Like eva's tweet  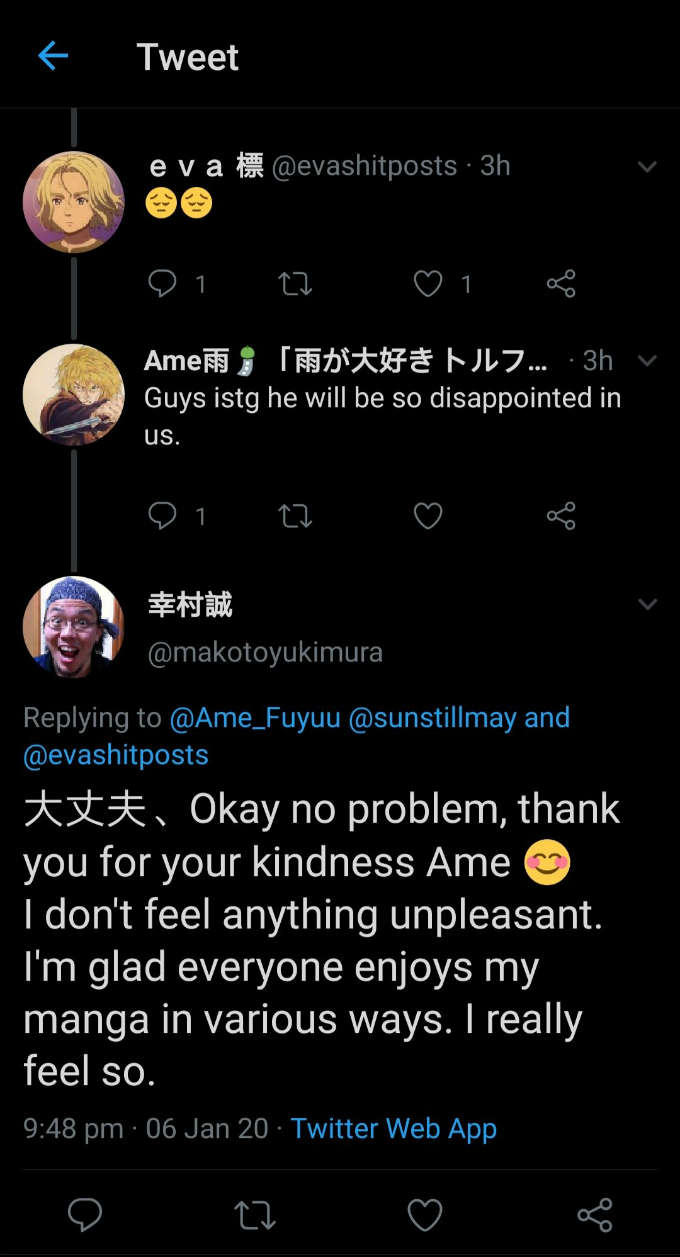coord(428,285)
